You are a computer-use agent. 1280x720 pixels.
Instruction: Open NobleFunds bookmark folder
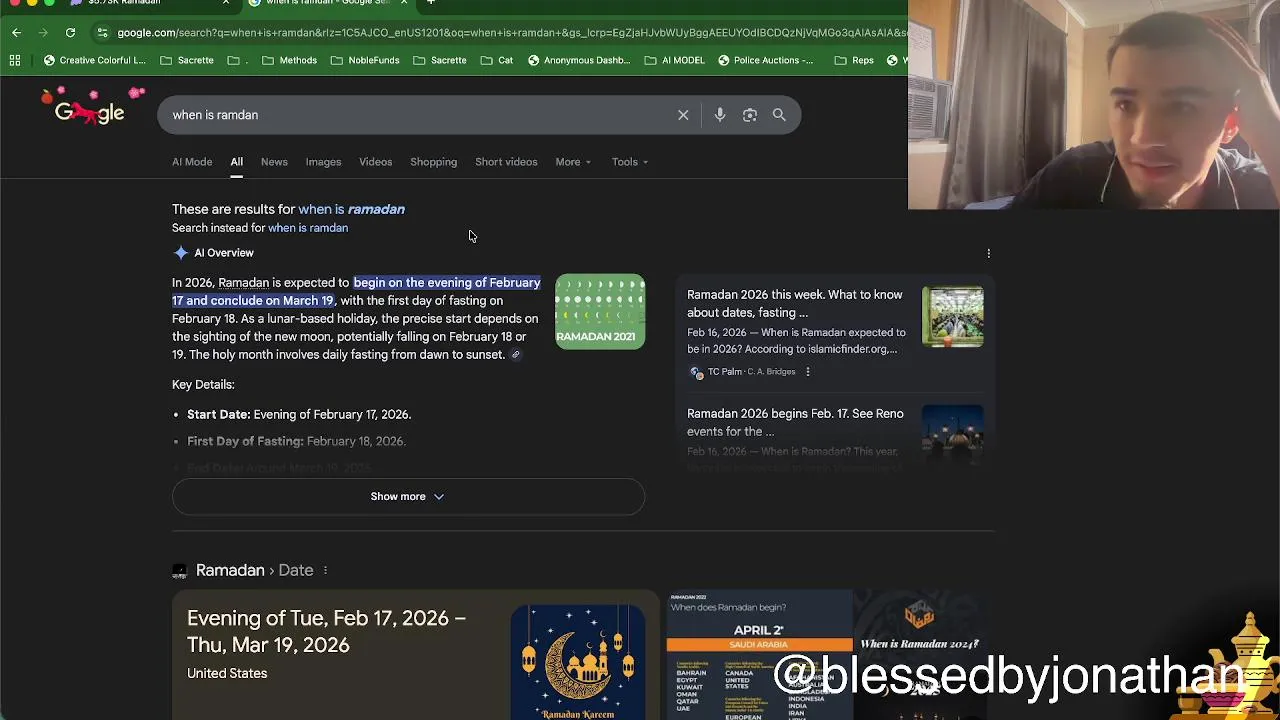point(365,60)
